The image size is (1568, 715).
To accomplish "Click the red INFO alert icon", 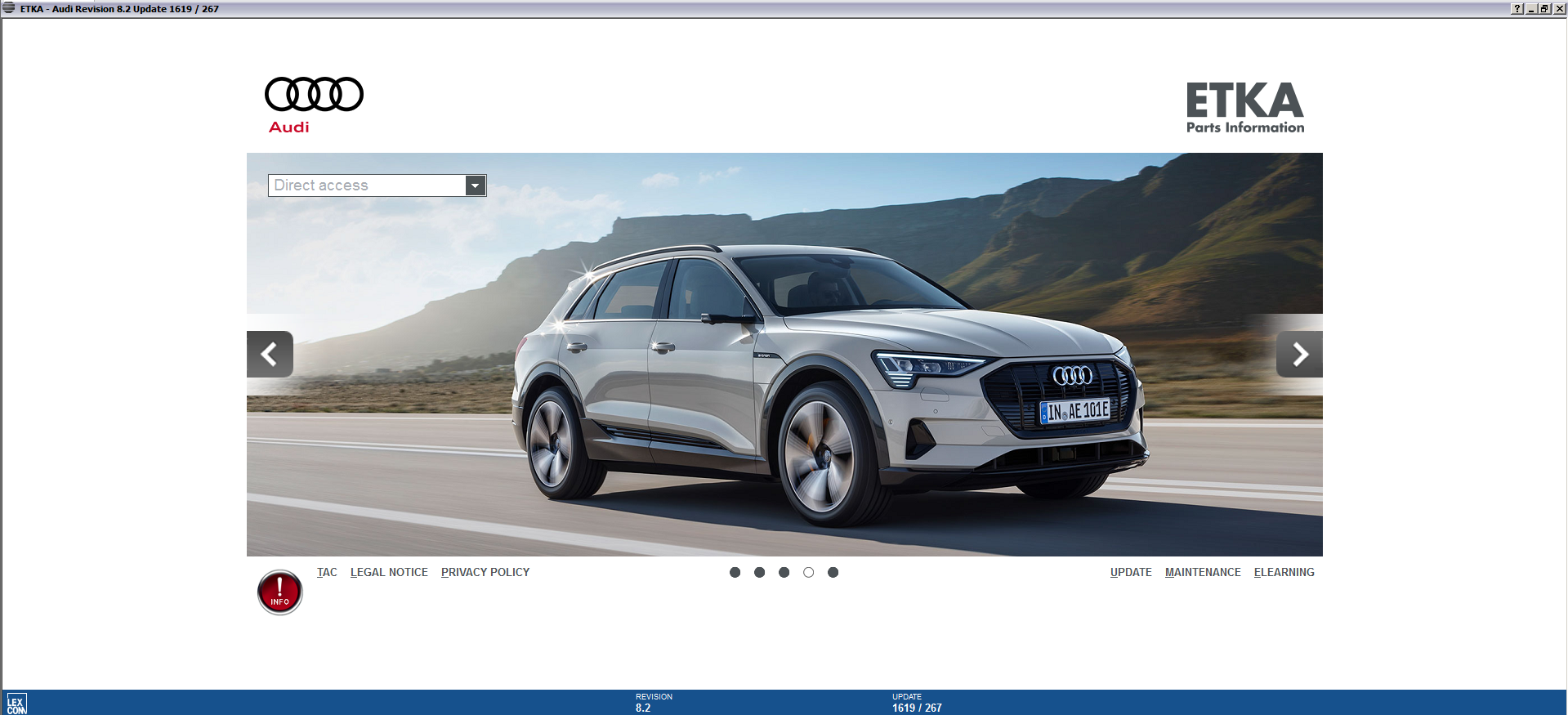I will coord(279,592).
